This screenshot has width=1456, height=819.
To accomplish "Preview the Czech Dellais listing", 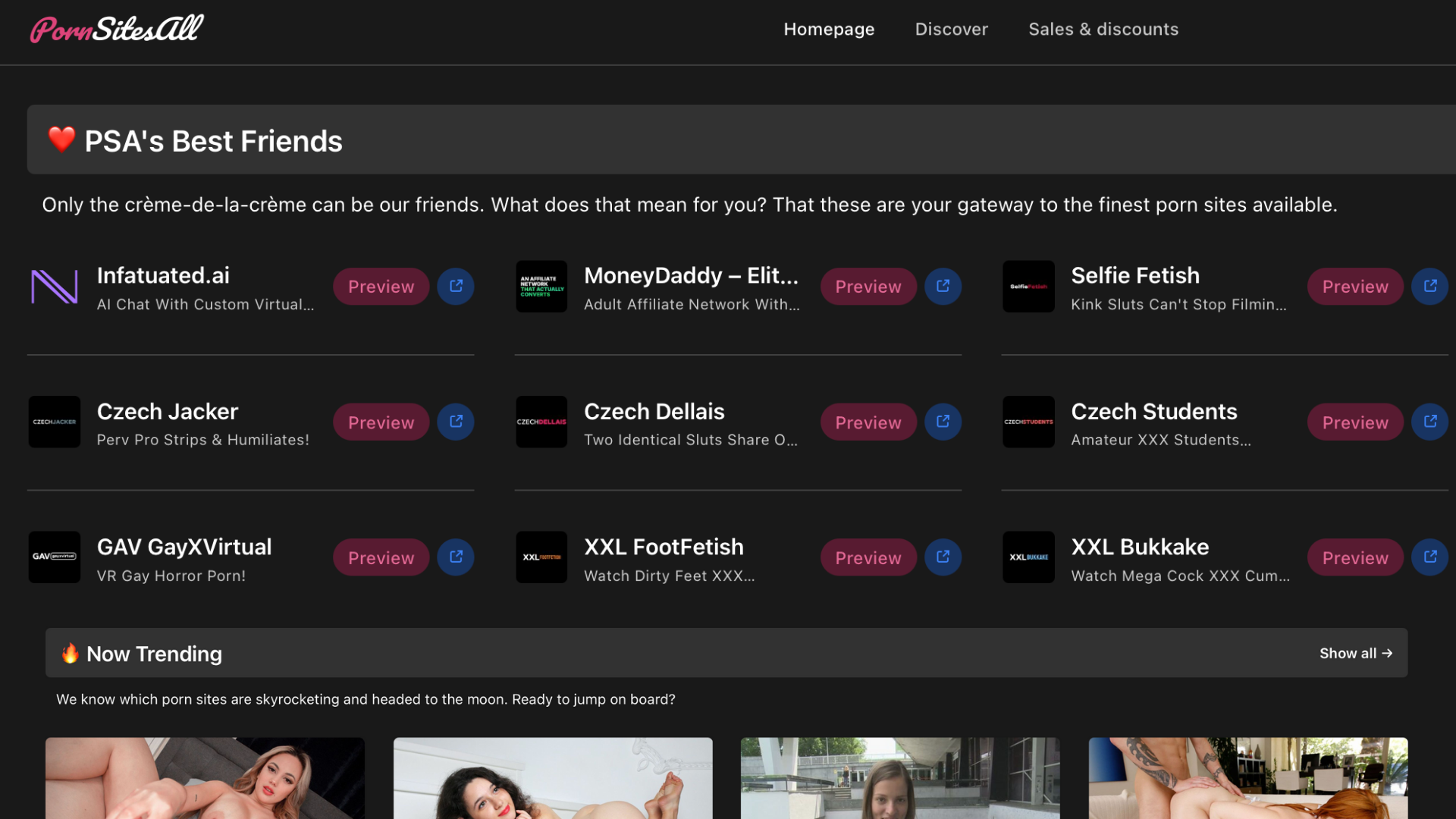I will [868, 422].
